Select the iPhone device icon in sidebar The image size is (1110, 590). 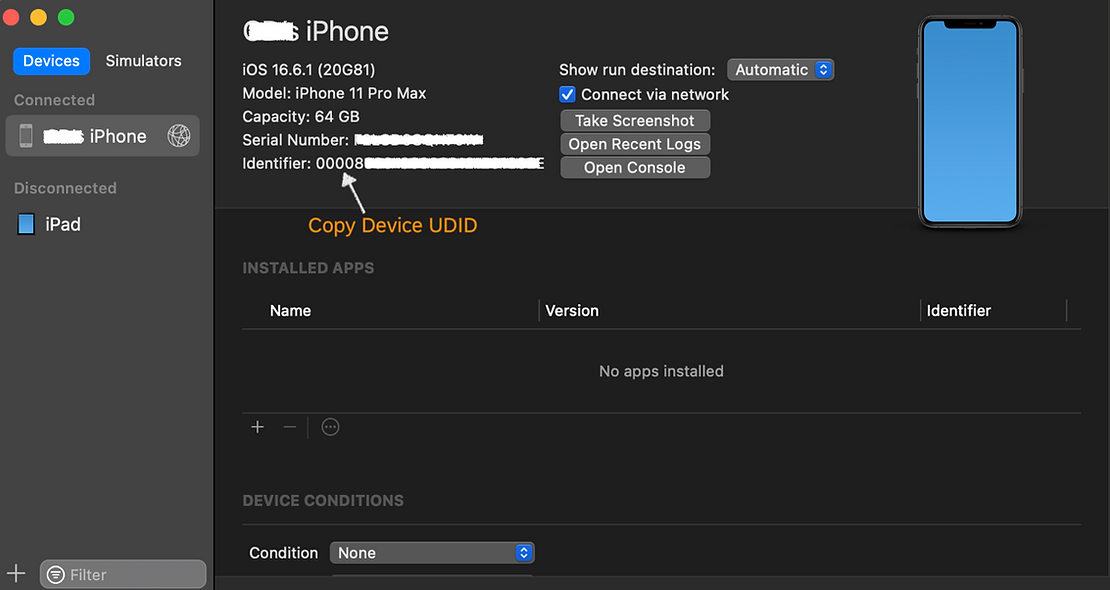(25, 135)
